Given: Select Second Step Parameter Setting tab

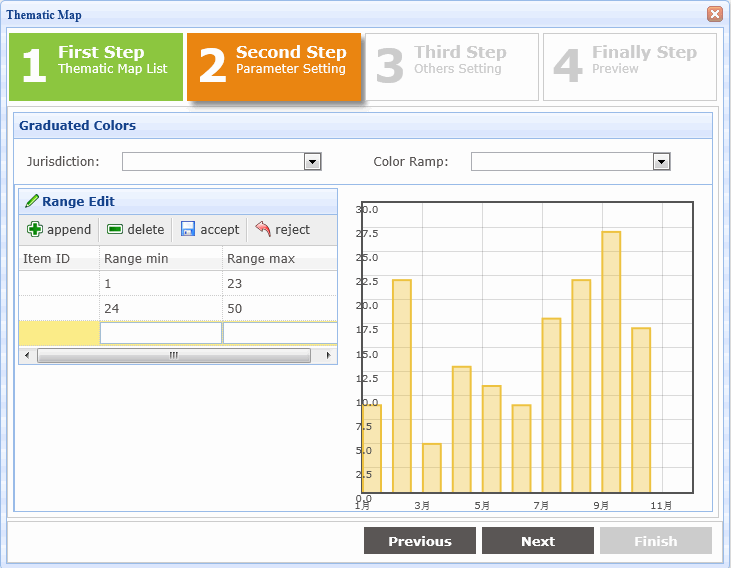Looking at the screenshot, I should pyautogui.click(x=274, y=67).
